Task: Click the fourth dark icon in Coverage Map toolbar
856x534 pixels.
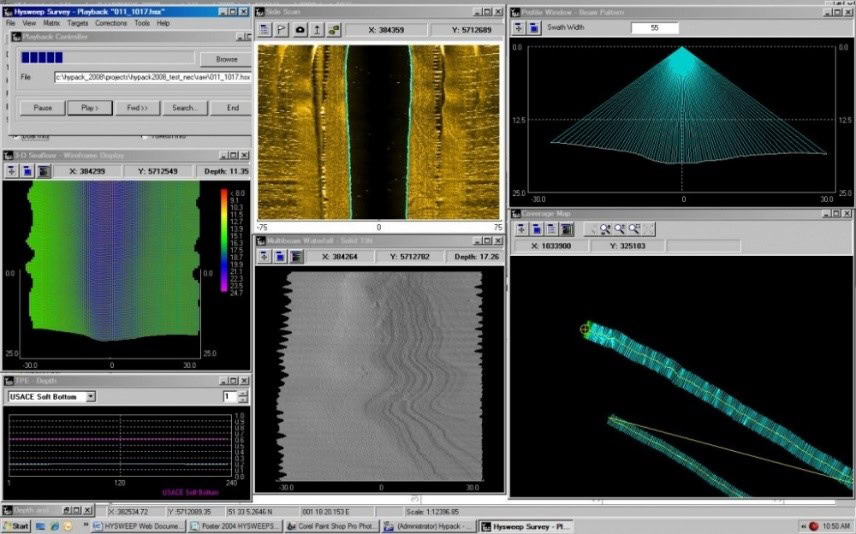Action: click(x=567, y=229)
